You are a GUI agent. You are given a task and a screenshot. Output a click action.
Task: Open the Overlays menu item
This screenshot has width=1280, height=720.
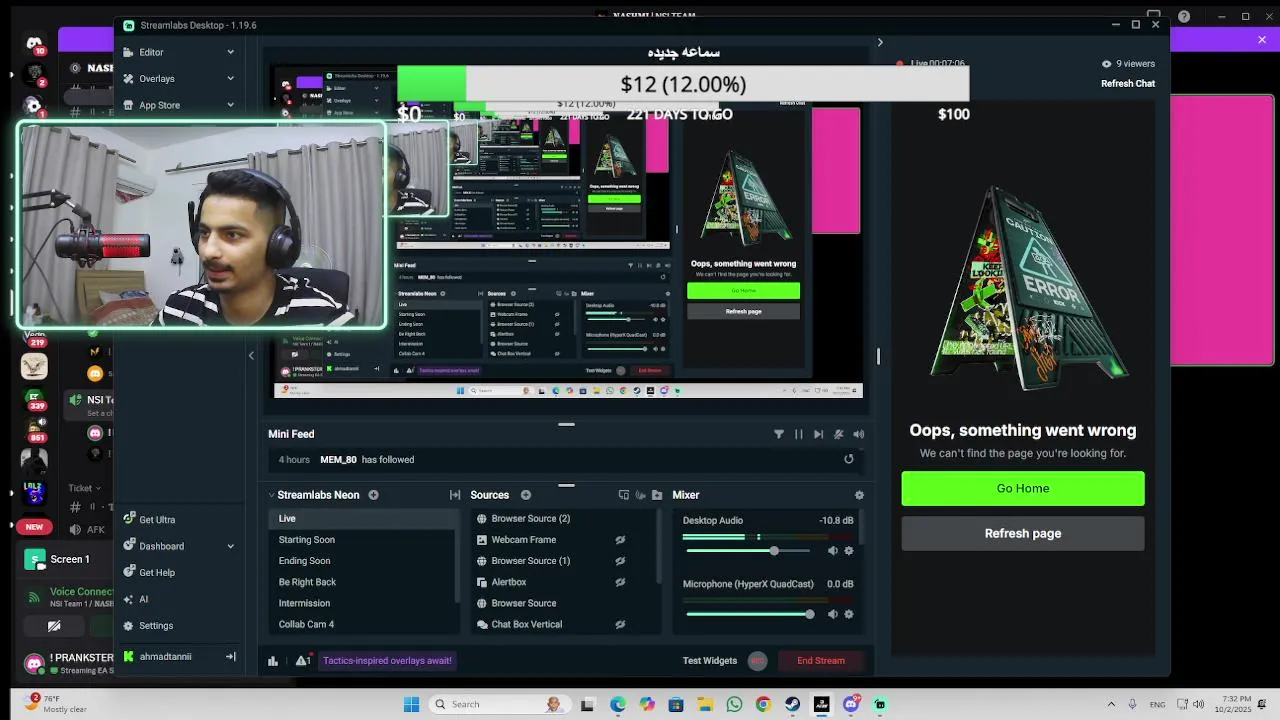click(157, 78)
